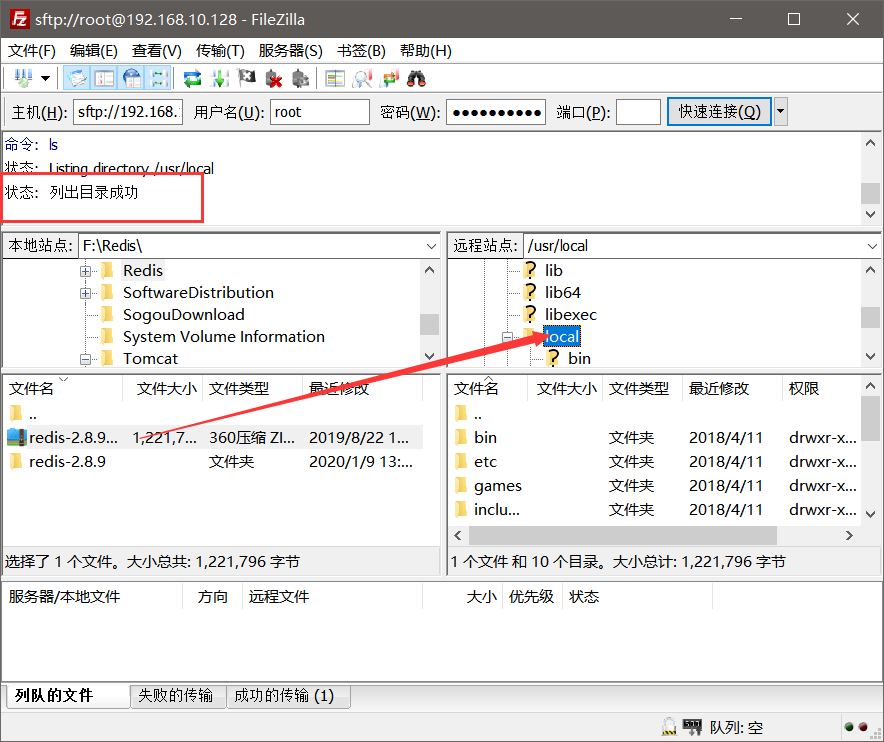The width and height of the screenshot is (884, 742).
Task: Sort remote files by 文件类型 column
Action: point(642,388)
